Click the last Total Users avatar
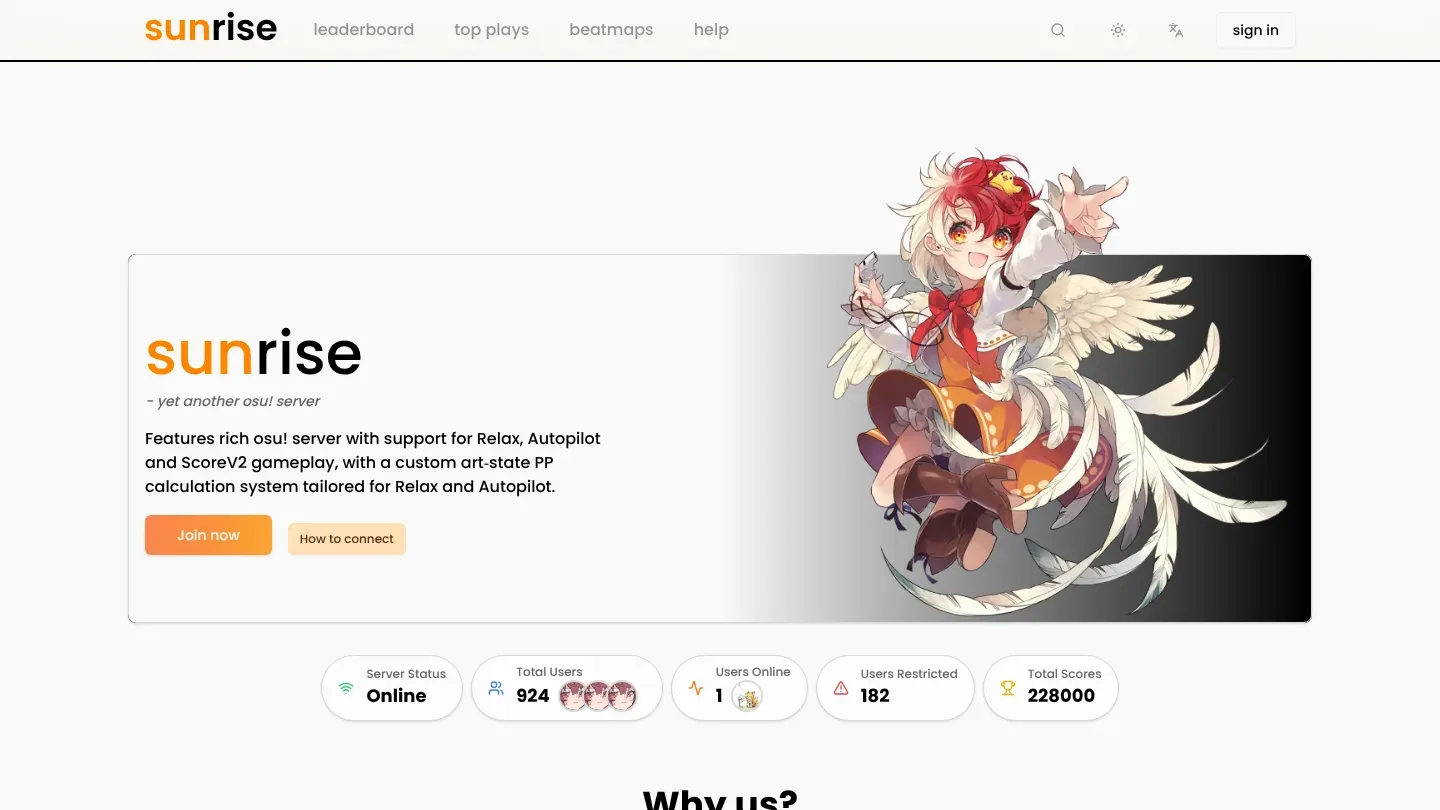Viewport: 1440px width, 810px height. (622, 696)
